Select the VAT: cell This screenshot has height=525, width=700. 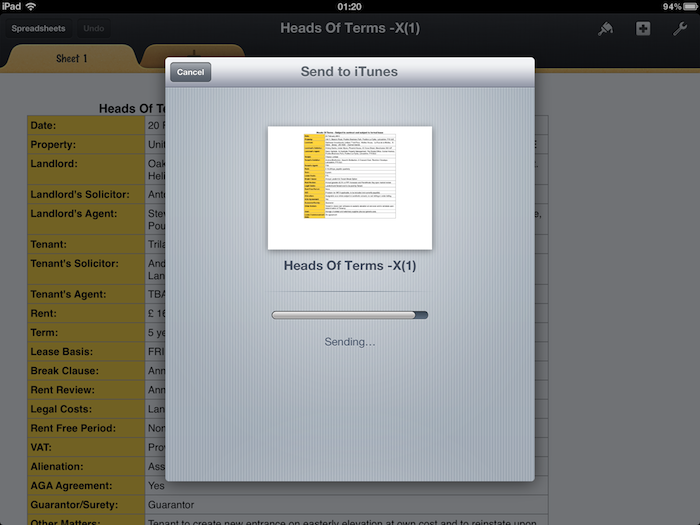point(86,447)
